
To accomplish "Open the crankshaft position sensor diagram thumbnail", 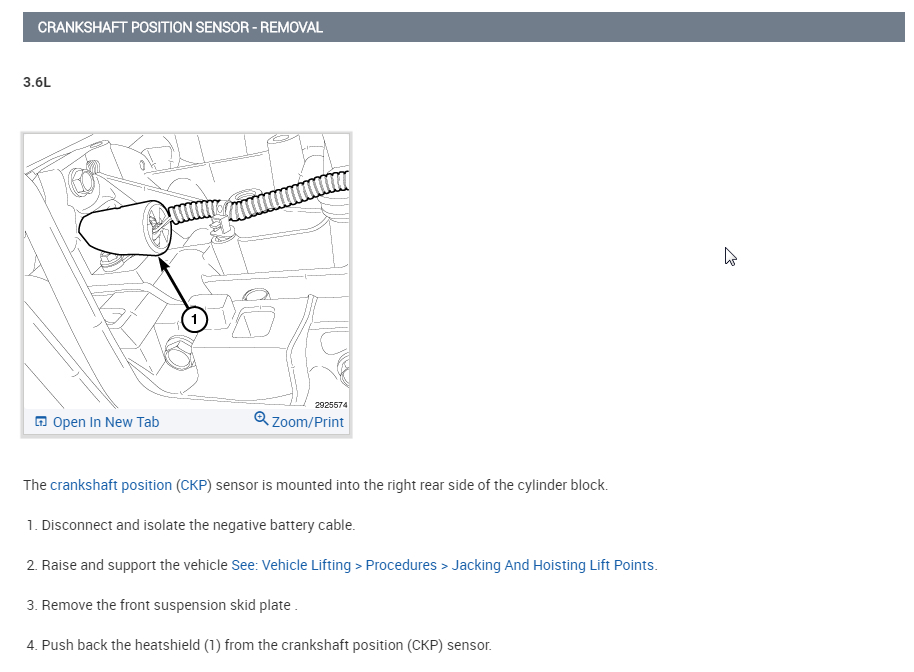I will tap(187, 271).
